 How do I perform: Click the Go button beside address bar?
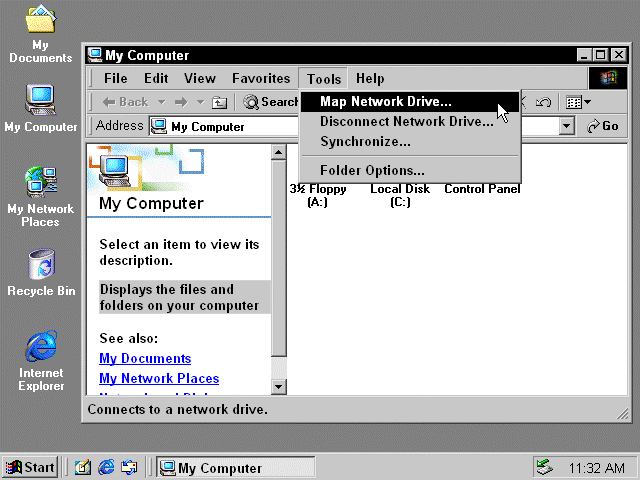pyautogui.click(x=603, y=127)
